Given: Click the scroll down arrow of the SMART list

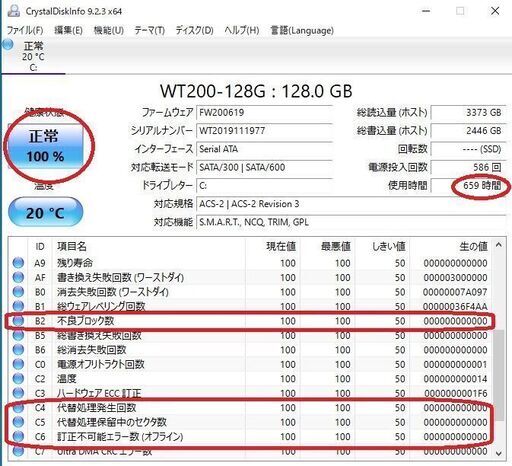Looking at the screenshot, I should 499,453.
